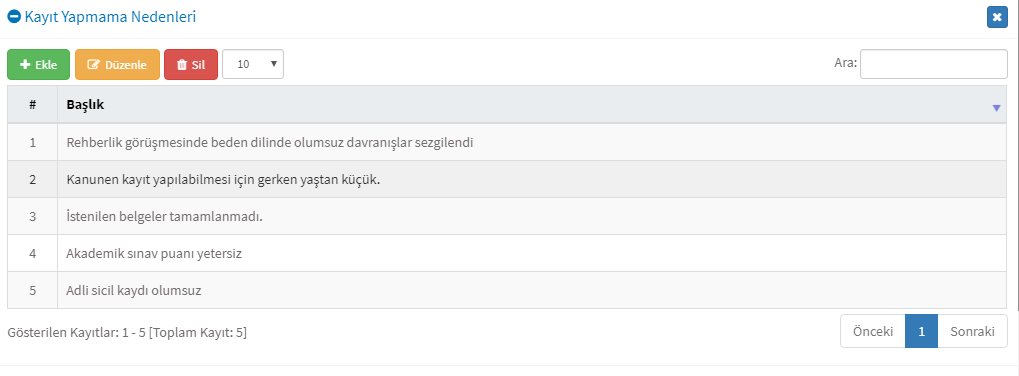Focus the Ara search field
The height and width of the screenshot is (376, 1019).
point(934,64)
